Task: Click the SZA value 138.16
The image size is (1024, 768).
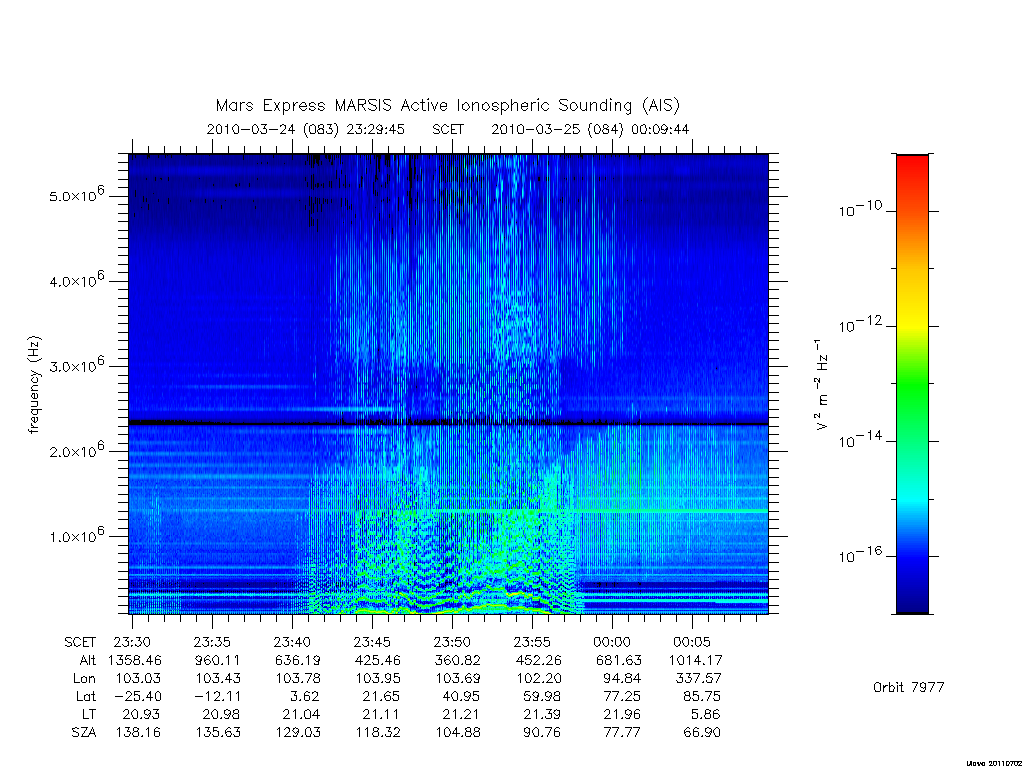Action: 138,733
